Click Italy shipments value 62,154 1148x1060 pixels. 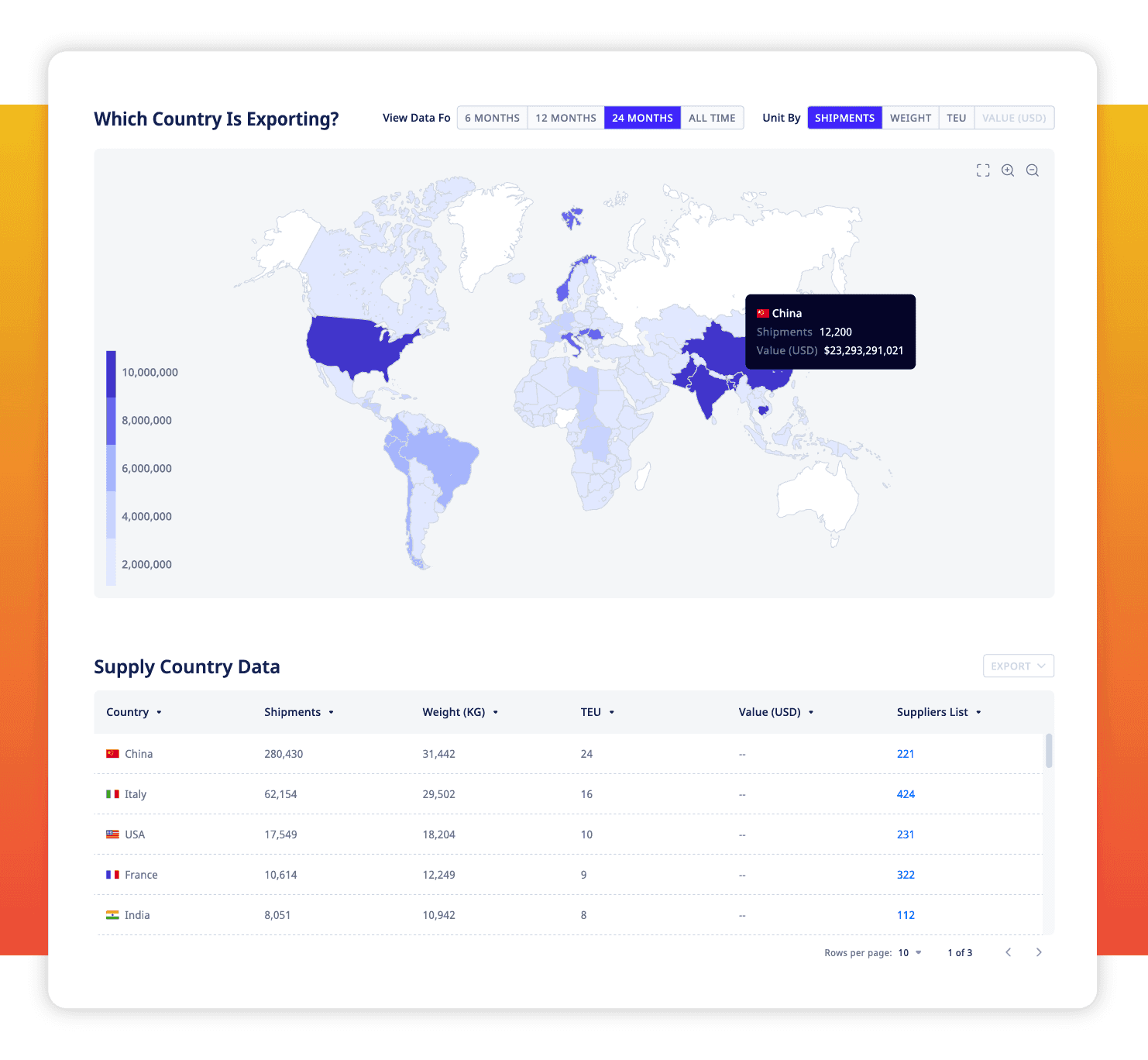[280, 794]
